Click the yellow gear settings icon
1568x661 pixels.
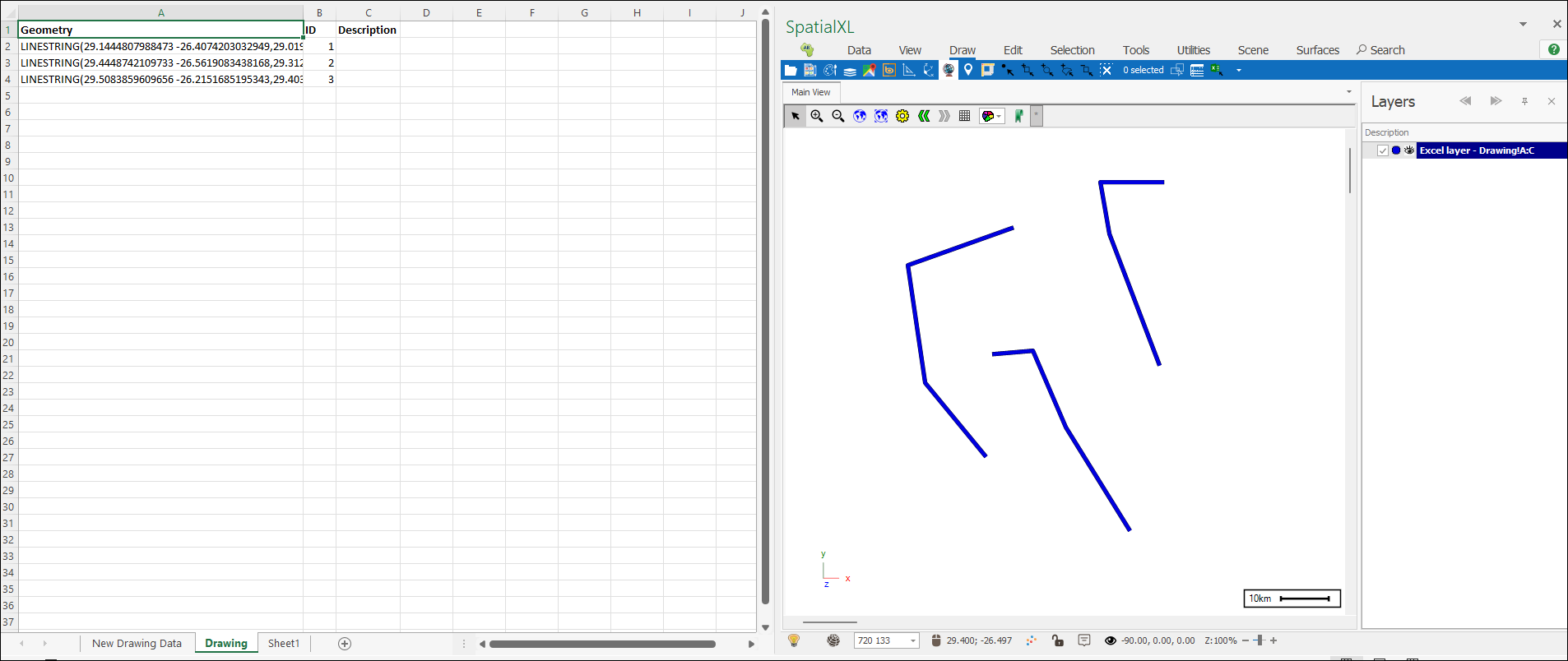pyautogui.click(x=902, y=116)
